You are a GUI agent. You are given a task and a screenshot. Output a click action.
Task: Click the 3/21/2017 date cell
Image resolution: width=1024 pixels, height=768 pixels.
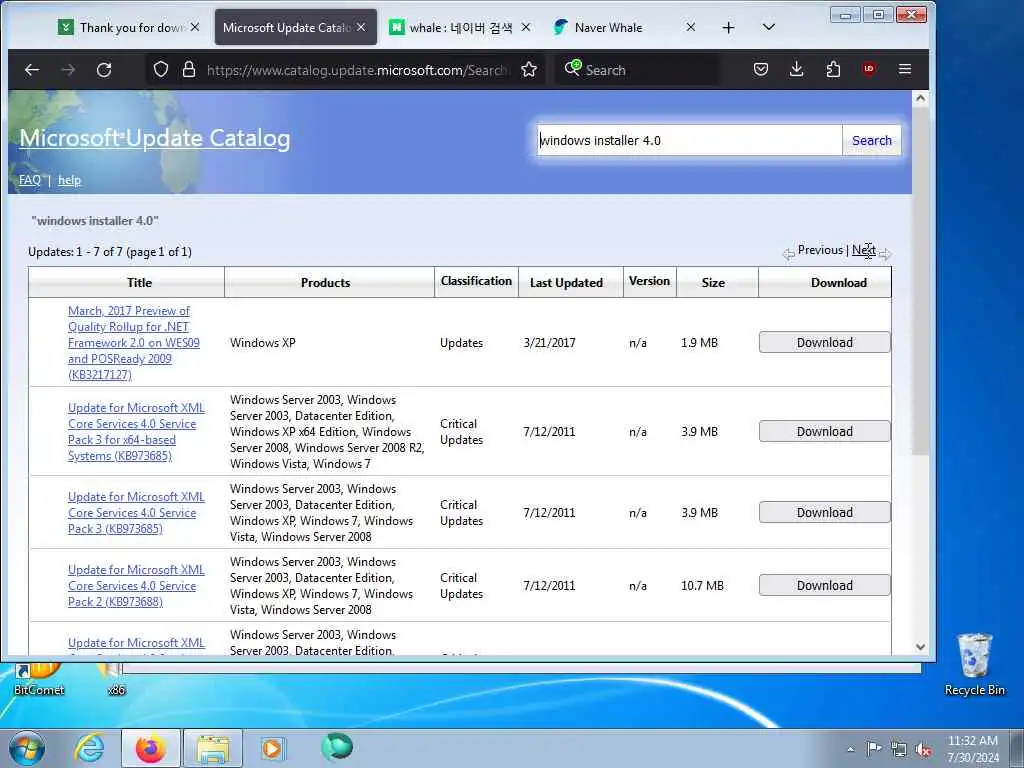point(549,343)
